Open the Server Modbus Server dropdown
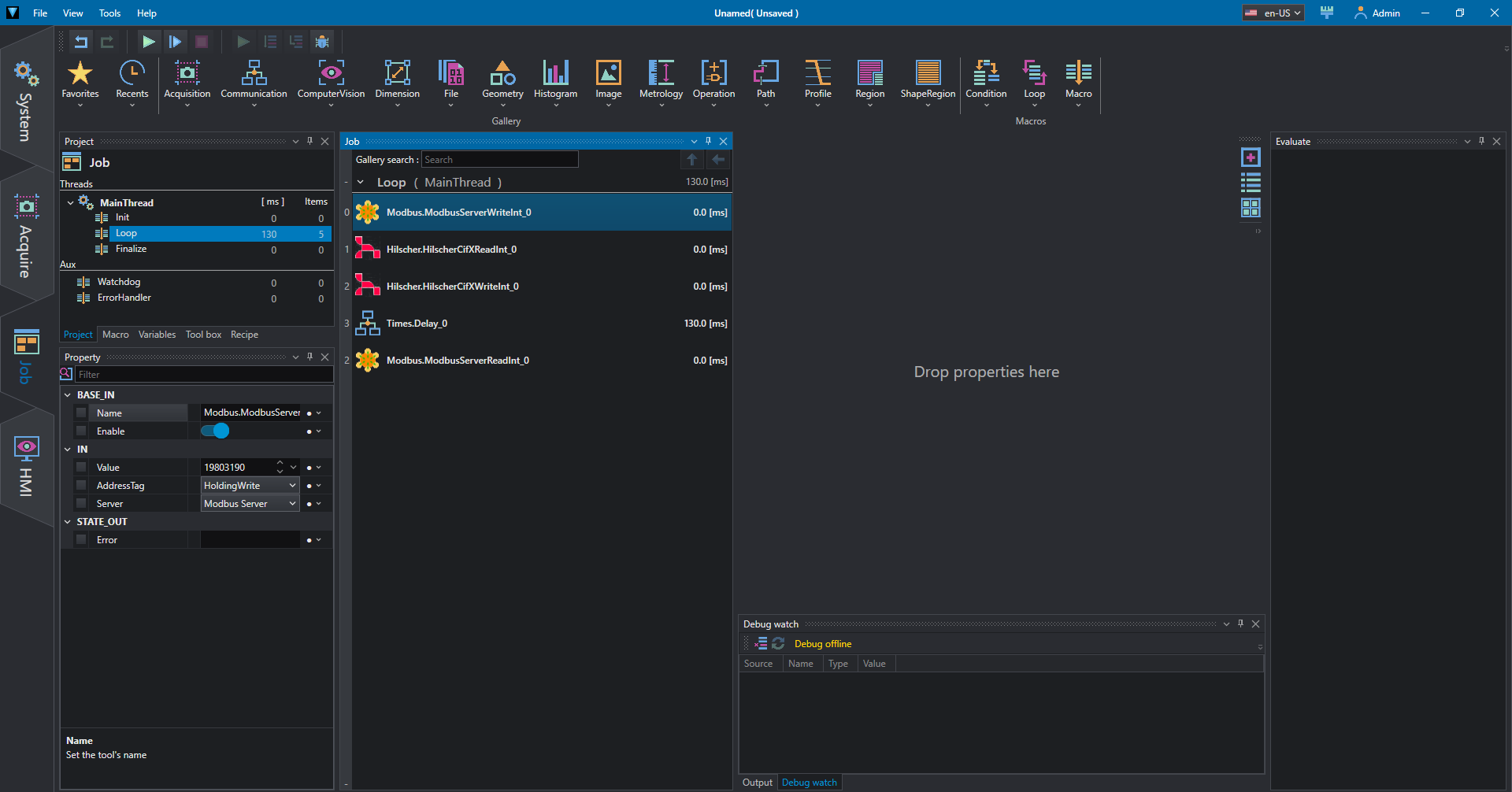This screenshot has width=1512, height=792. click(x=250, y=504)
